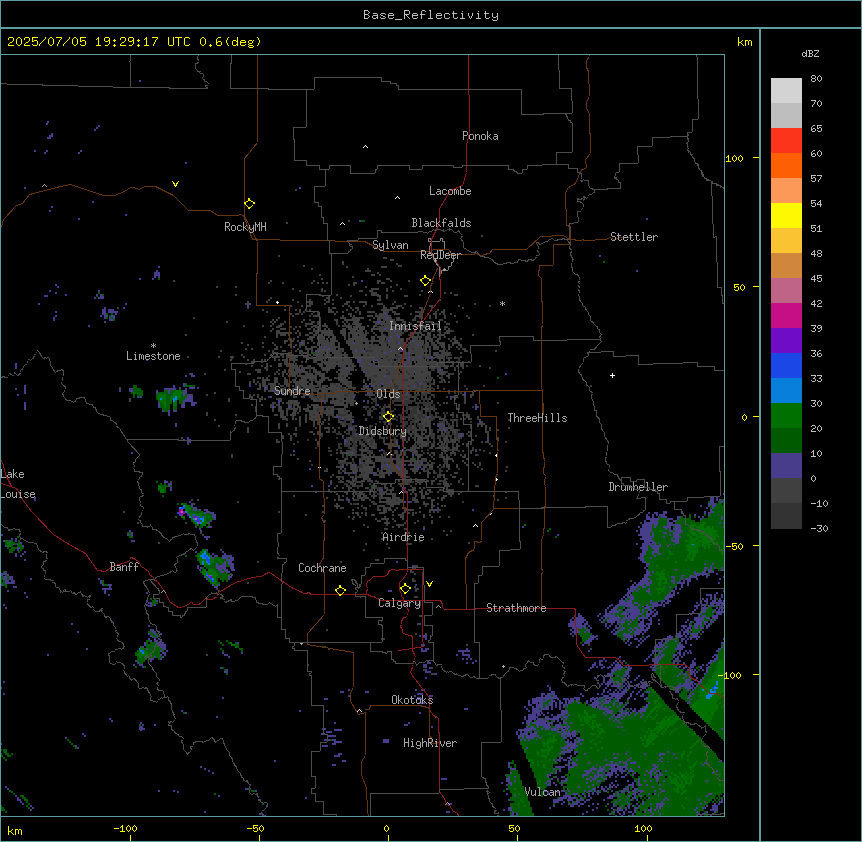862x842 pixels.
Task: Select the magenta 39-42 dBZ swatch
Action: [786, 315]
